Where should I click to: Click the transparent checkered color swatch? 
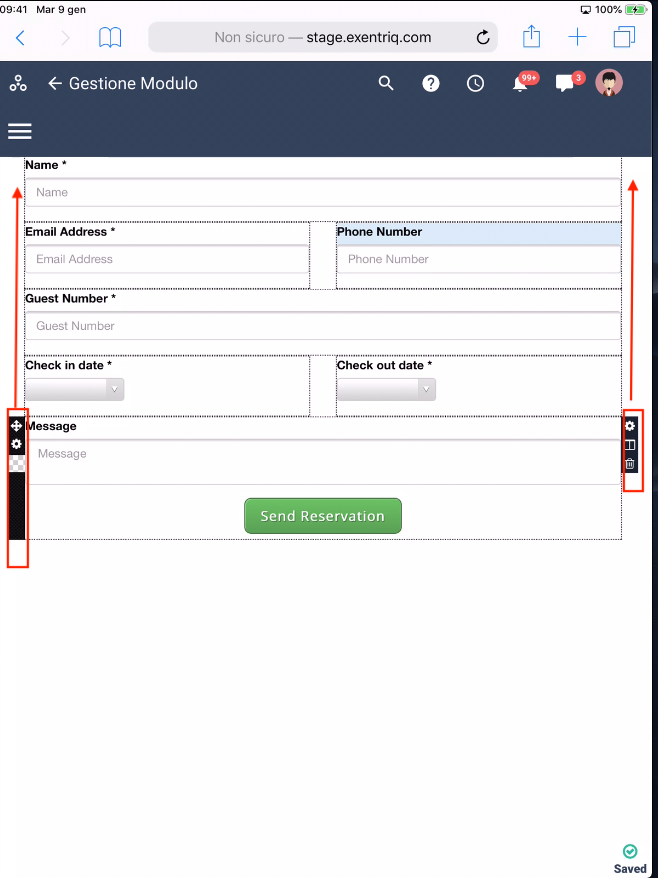(x=16, y=463)
